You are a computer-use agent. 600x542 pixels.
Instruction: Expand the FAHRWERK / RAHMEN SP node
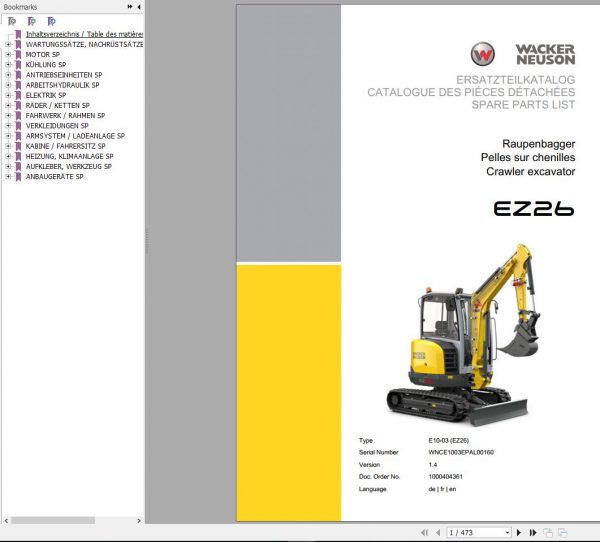coord(8,116)
